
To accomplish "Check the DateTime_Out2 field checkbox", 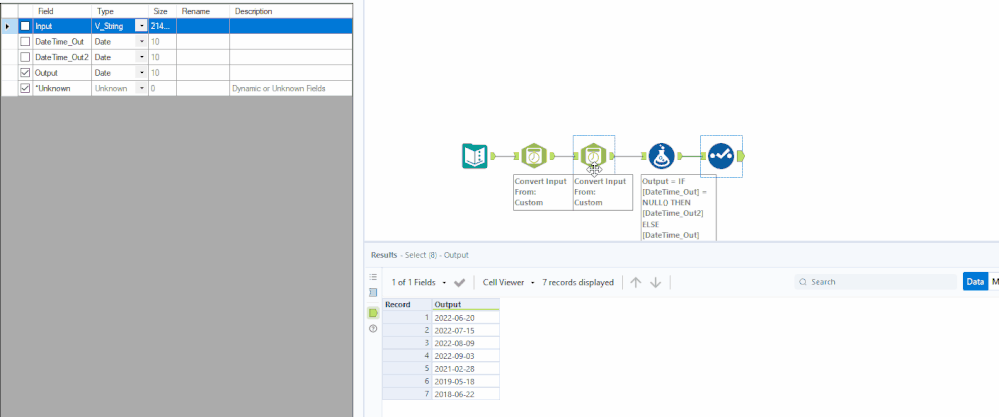I will [x=25, y=57].
